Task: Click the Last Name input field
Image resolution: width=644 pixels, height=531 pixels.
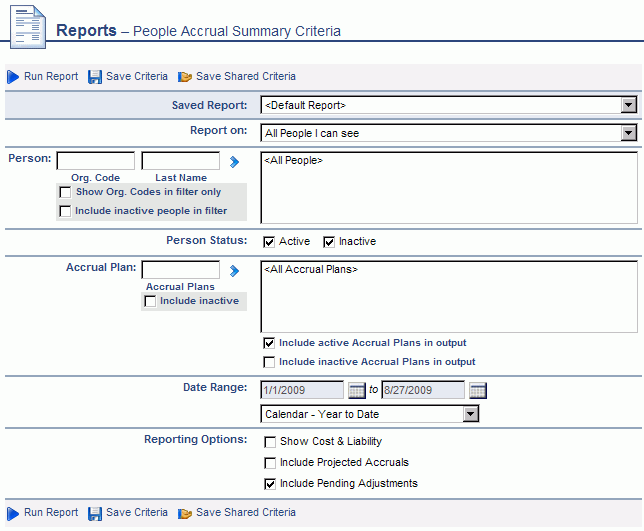Action: coord(181,161)
